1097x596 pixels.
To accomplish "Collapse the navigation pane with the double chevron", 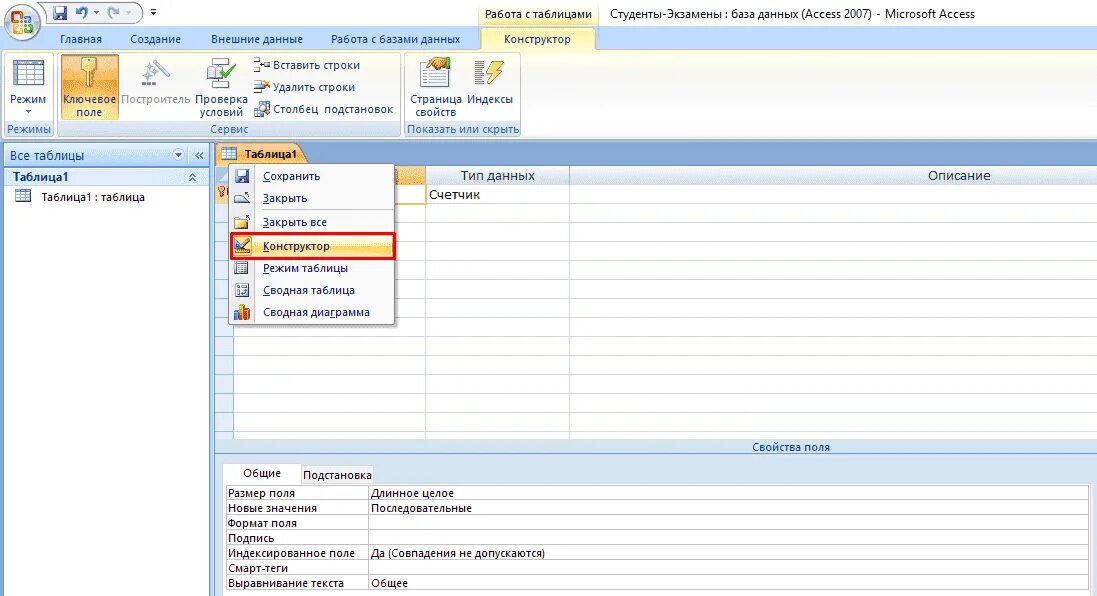I will [x=199, y=155].
